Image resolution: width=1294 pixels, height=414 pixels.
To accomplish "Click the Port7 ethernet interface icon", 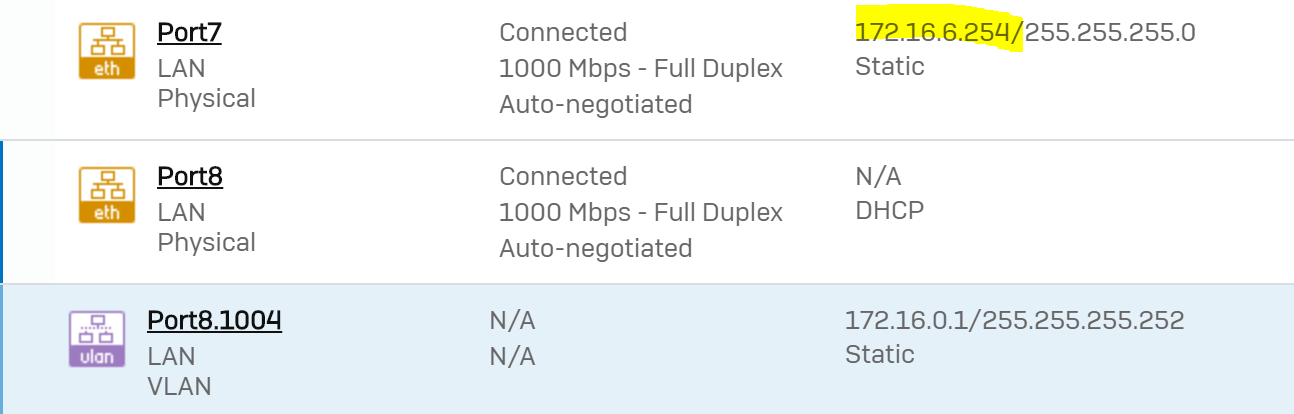I will click(x=107, y=50).
